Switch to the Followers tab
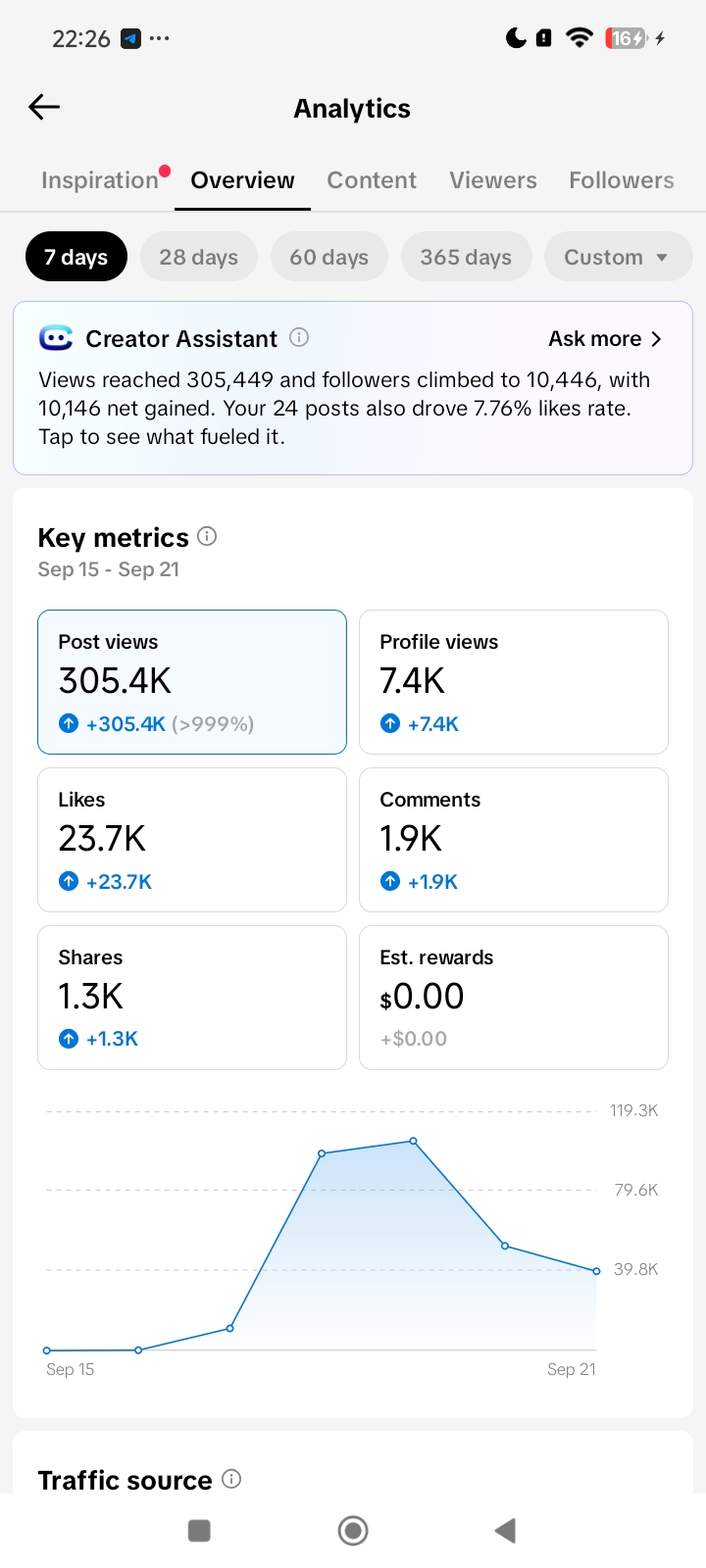The image size is (706, 1568). tap(622, 180)
